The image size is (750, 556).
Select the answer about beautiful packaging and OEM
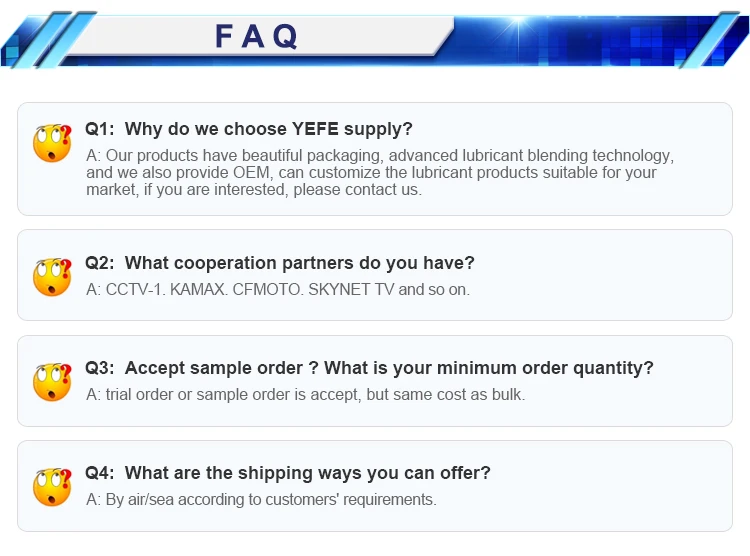pos(379,173)
